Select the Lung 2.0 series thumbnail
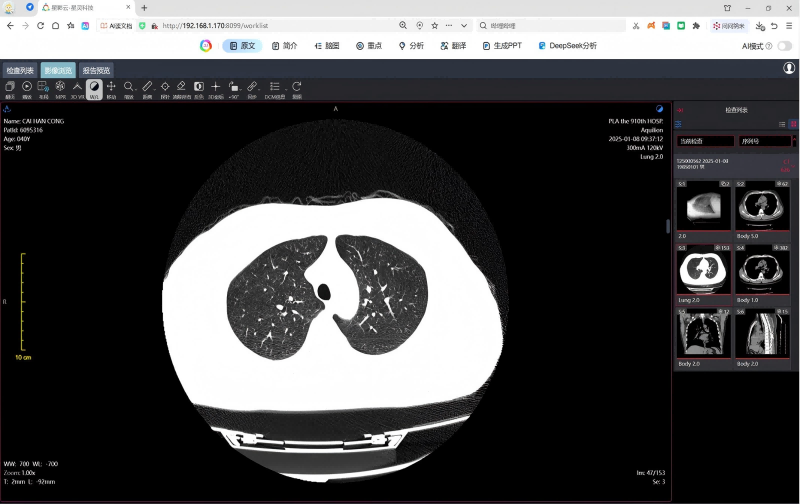The height and width of the screenshot is (504, 800). click(x=703, y=267)
